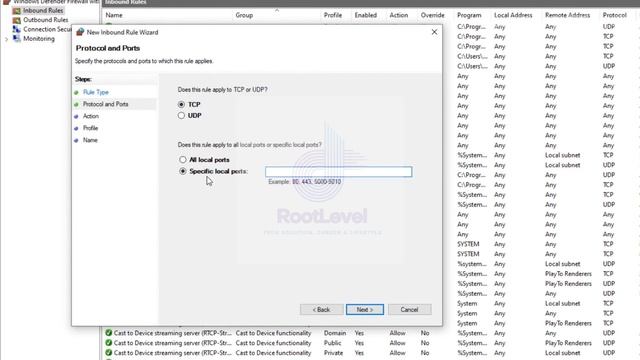Viewport: 640px width, 360px height.
Task: Sort rules by the Program column
Action: tap(469, 15)
